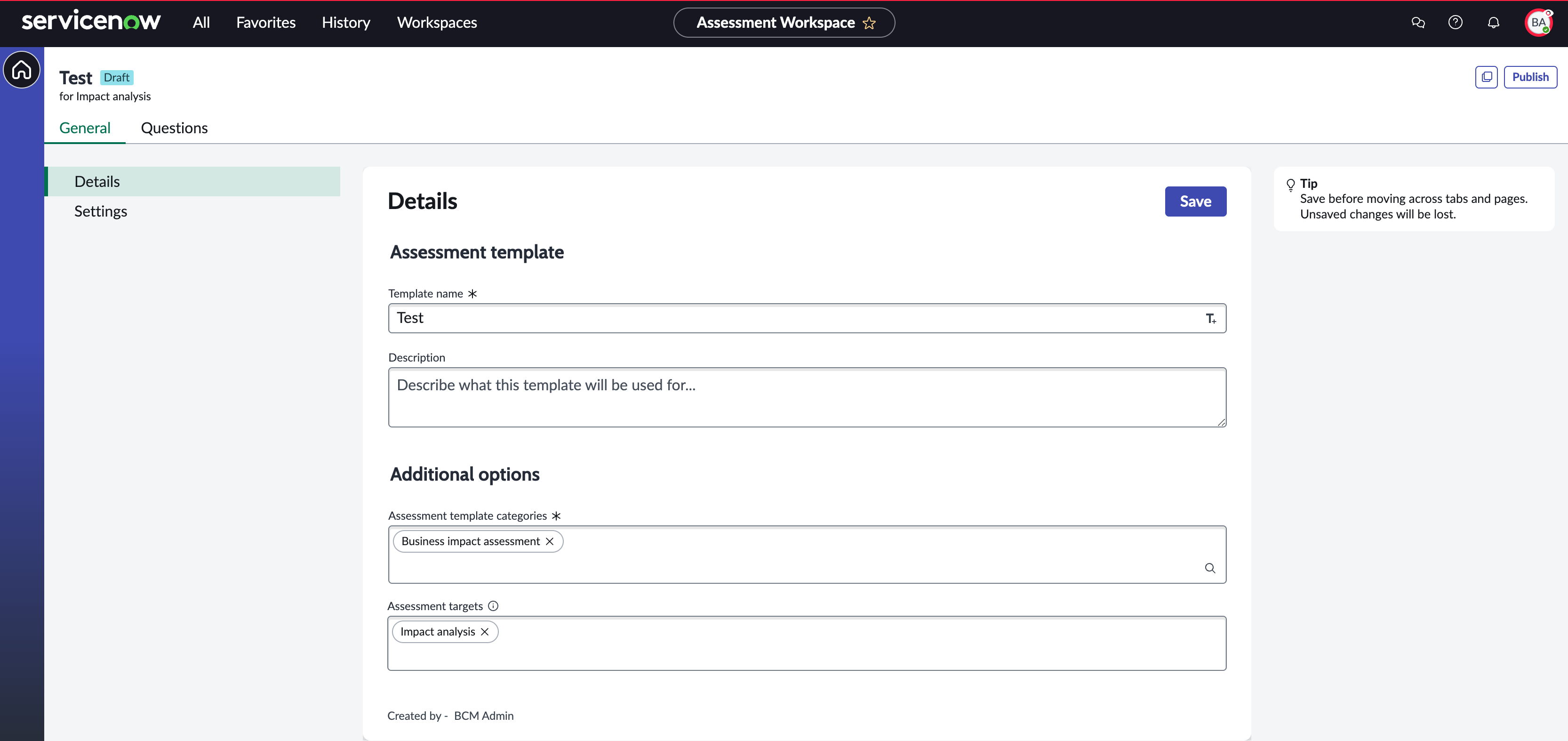Click the Publish button

pos(1530,77)
